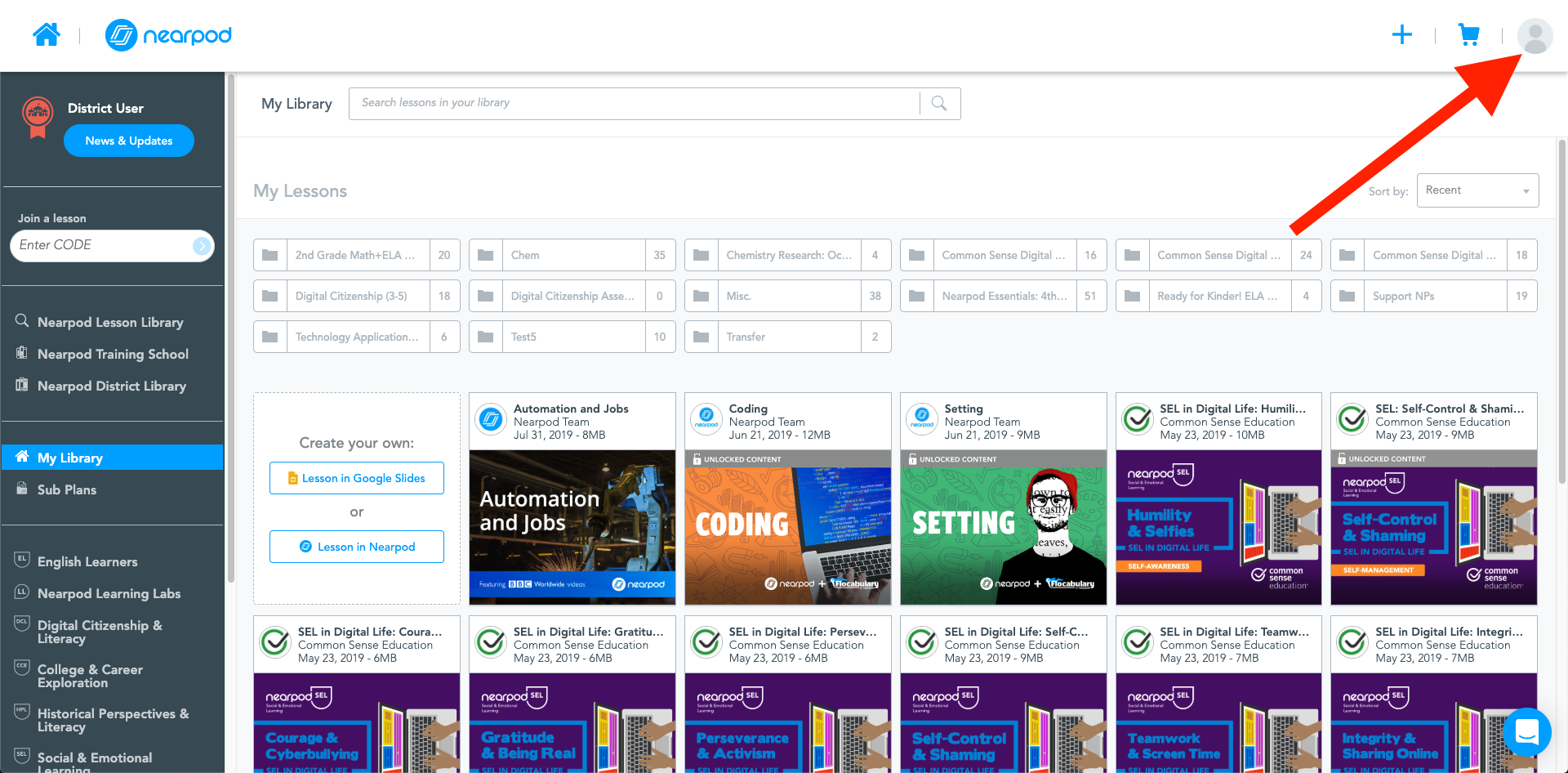This screenshot has height=773, width=1568.
Task: Open the Chem folder
Action: (x=572, y=255)
